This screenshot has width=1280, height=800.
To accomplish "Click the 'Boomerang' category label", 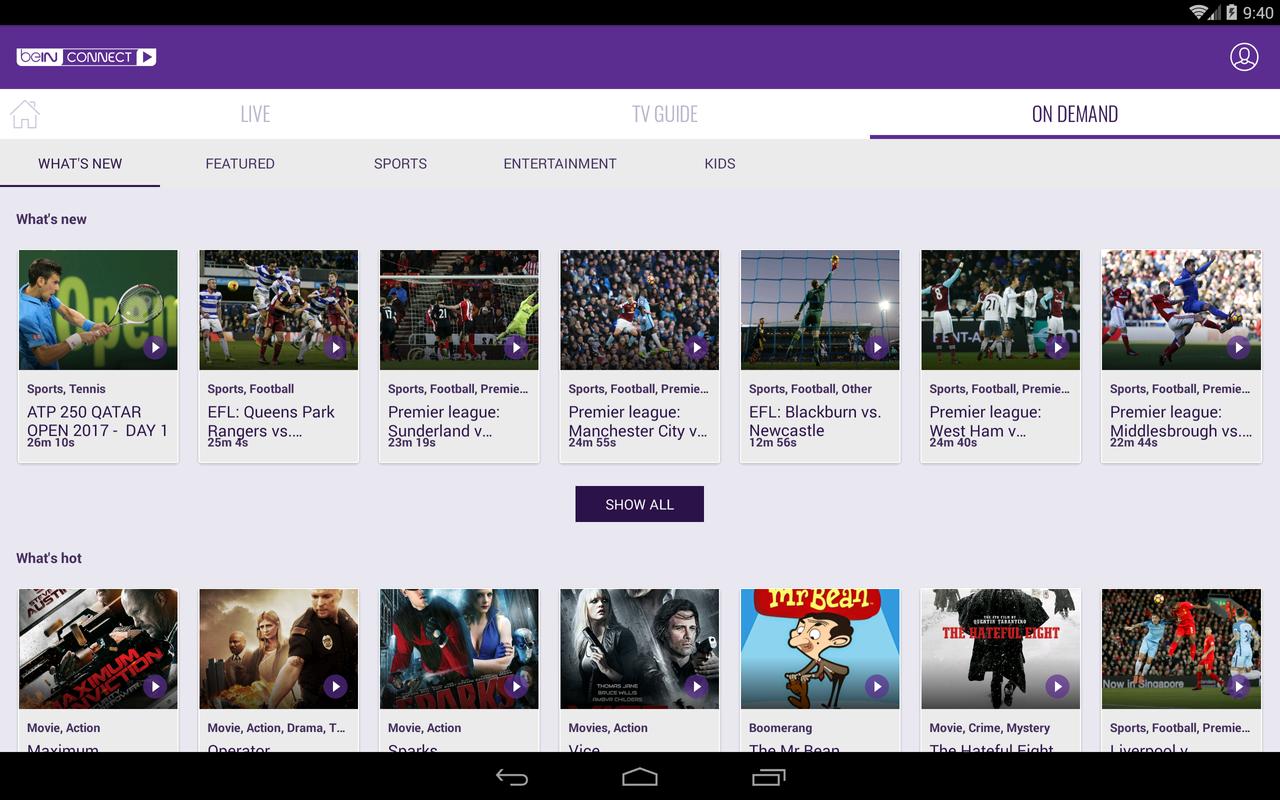I will click(x=780, y=728).
